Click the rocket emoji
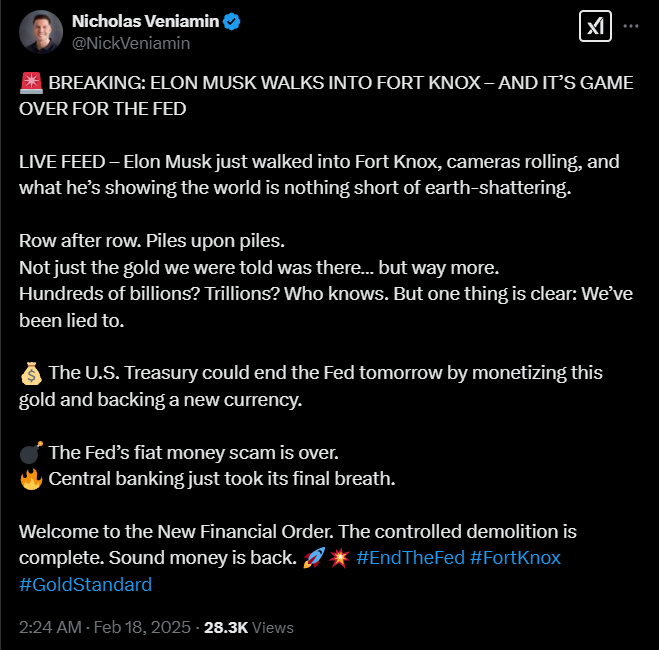Screen dimensions: 659x650 click(312, 557)
